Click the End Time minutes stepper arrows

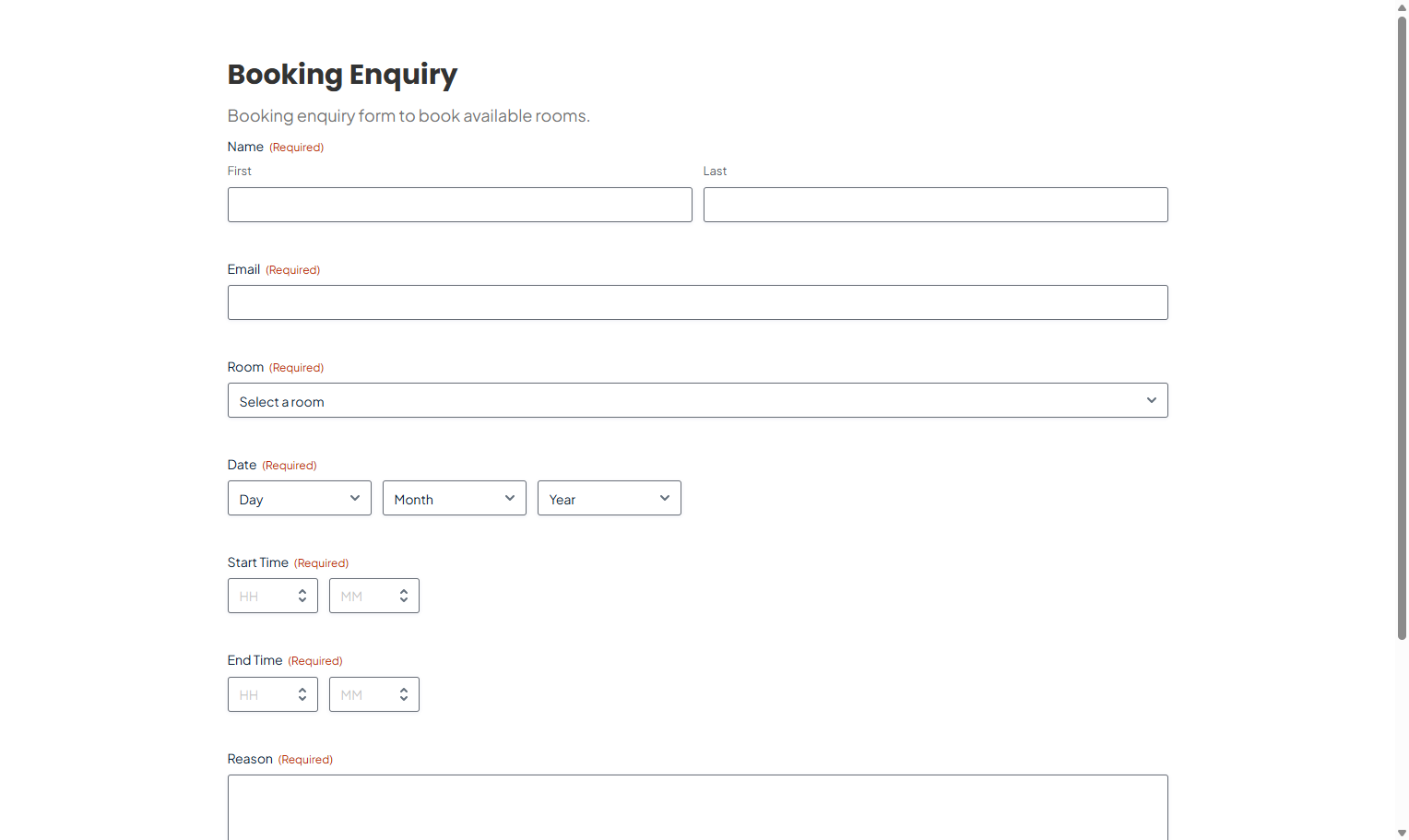click(x=404, y=694)
